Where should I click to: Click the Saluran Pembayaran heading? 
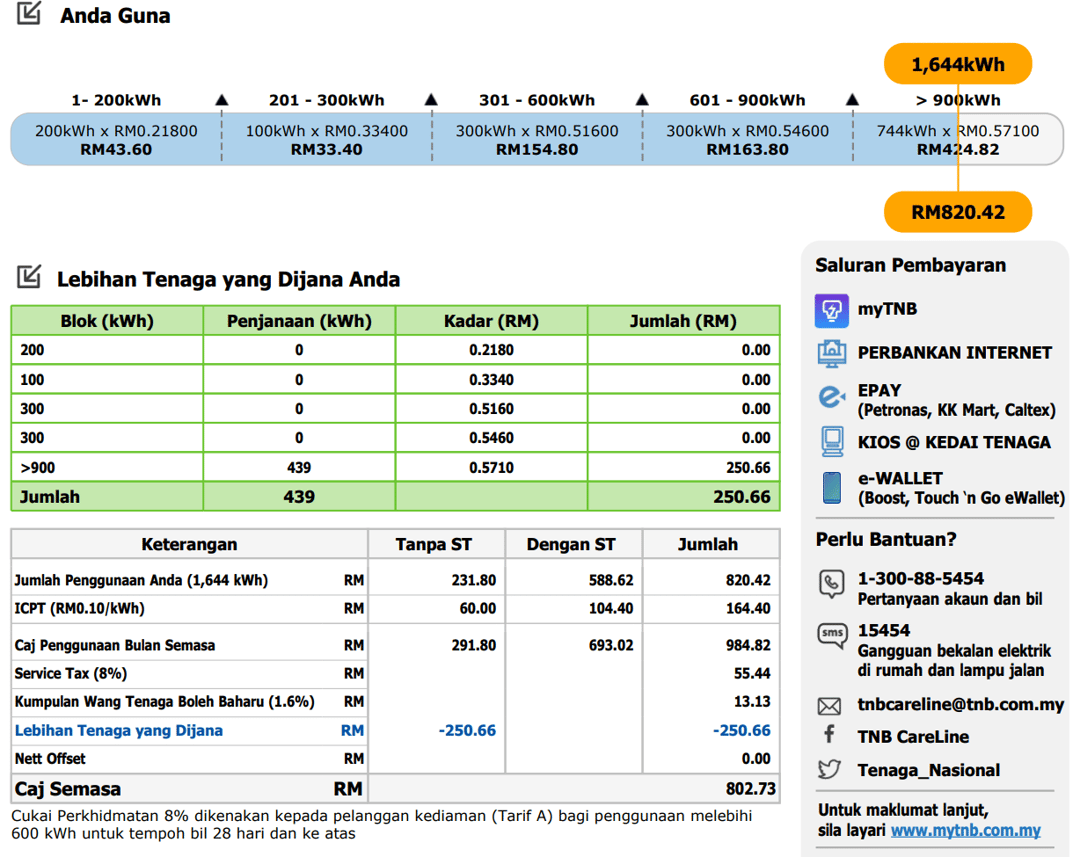click(x=911, y=265)
